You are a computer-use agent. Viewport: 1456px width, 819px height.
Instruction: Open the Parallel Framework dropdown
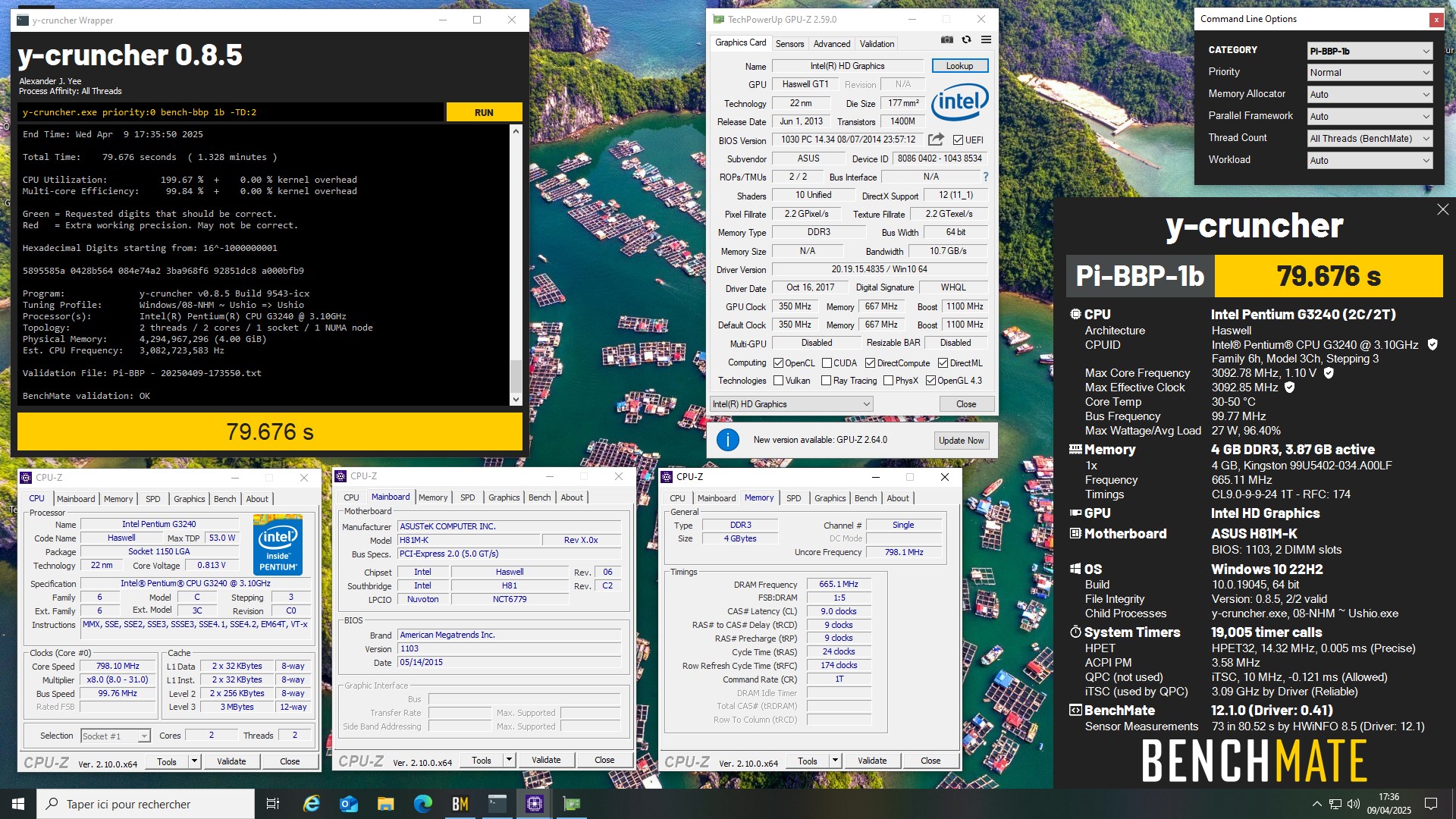(1370, 117)
